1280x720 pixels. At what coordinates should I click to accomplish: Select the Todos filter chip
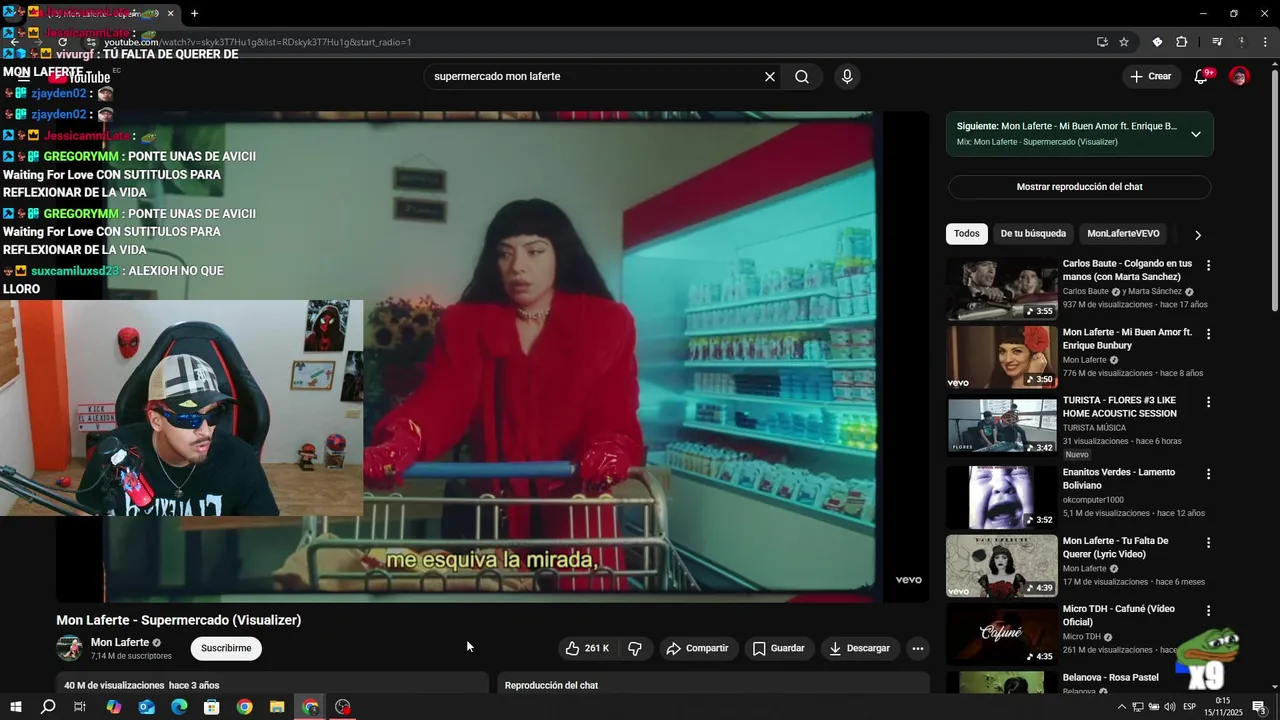tap(967, 234)
